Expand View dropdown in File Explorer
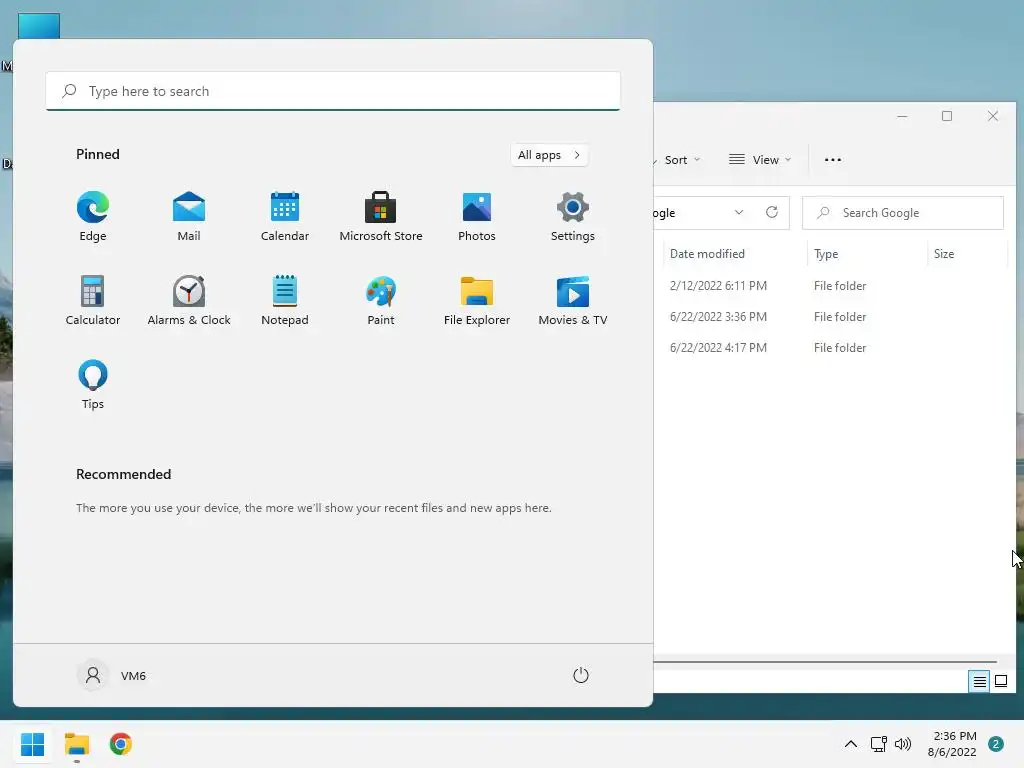The width and height of the screenshot is (1024, 768). (x=760, y=159)
